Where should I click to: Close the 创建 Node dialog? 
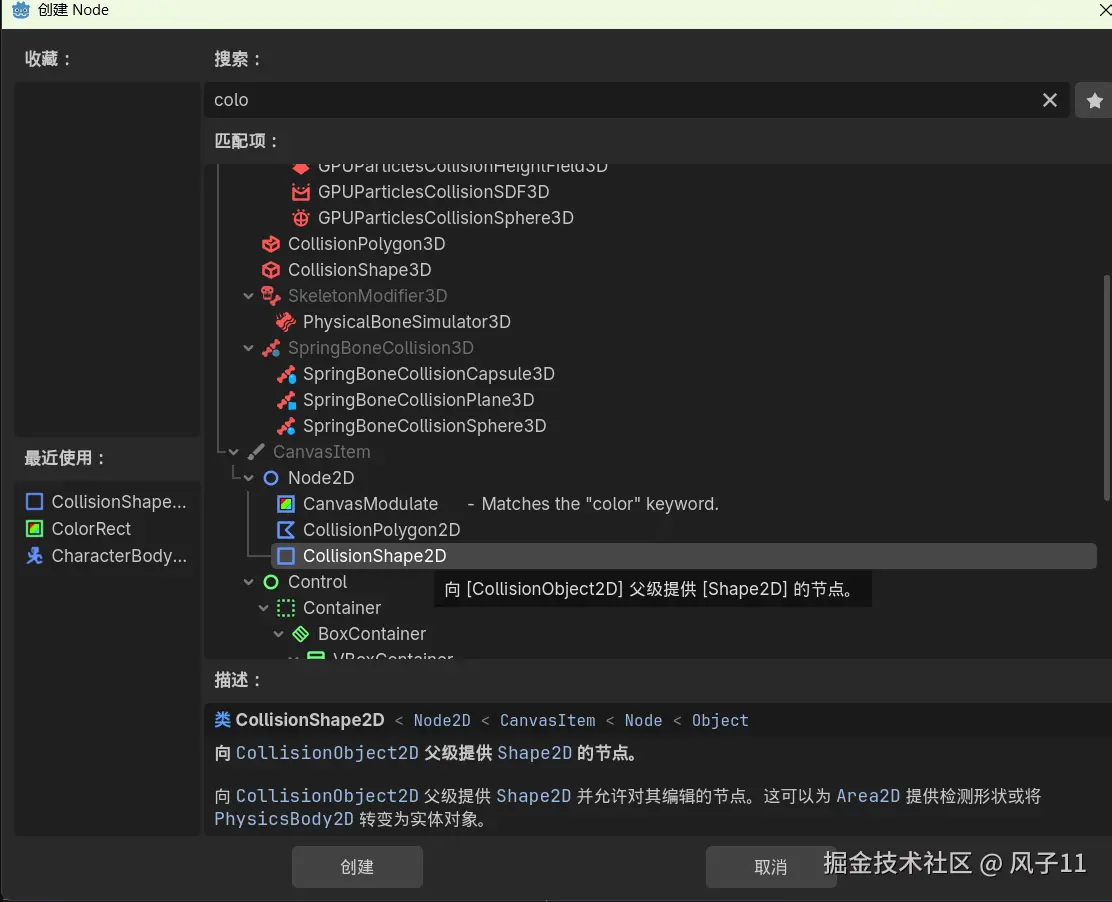pos(1104,9)
